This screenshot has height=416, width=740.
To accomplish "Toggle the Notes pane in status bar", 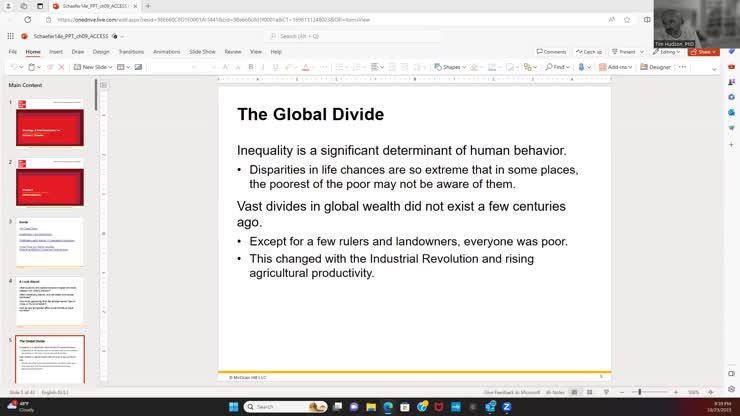I will [x=555, y=392].
